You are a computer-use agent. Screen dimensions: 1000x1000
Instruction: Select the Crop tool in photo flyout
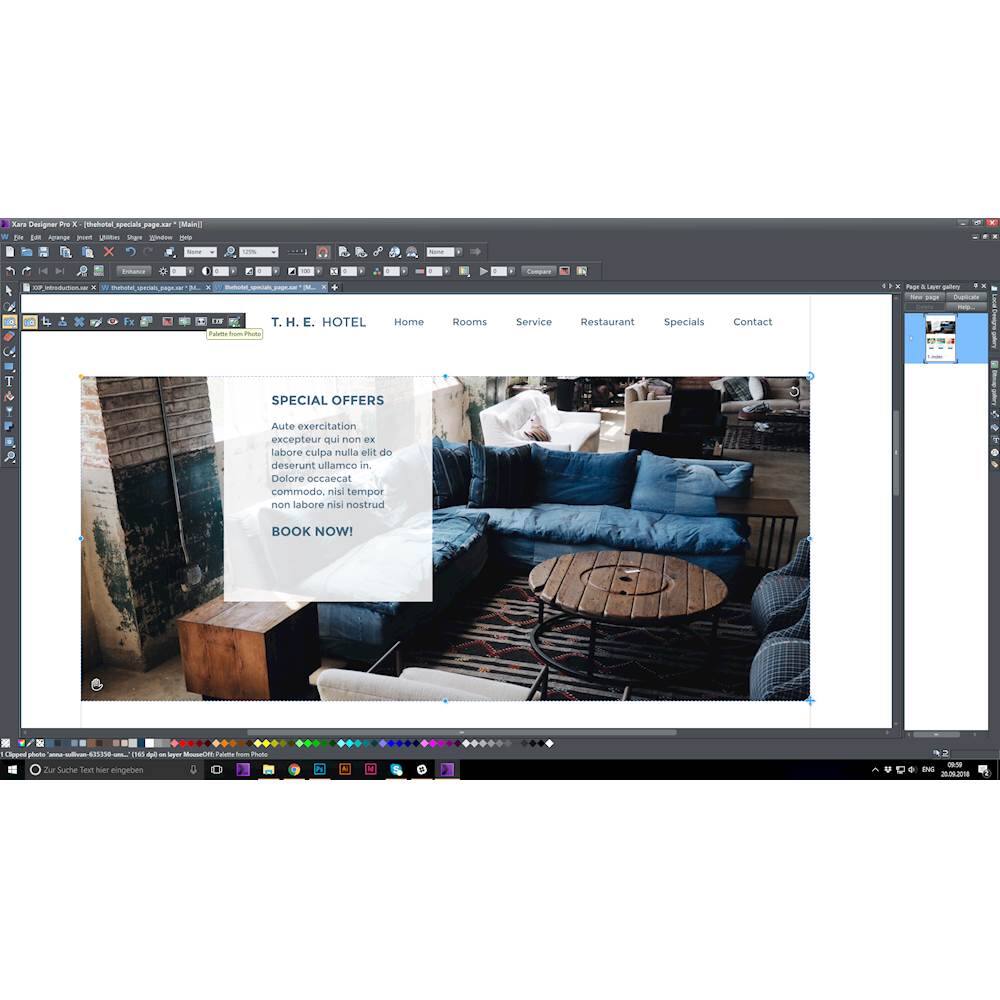[x=46, y=322]
